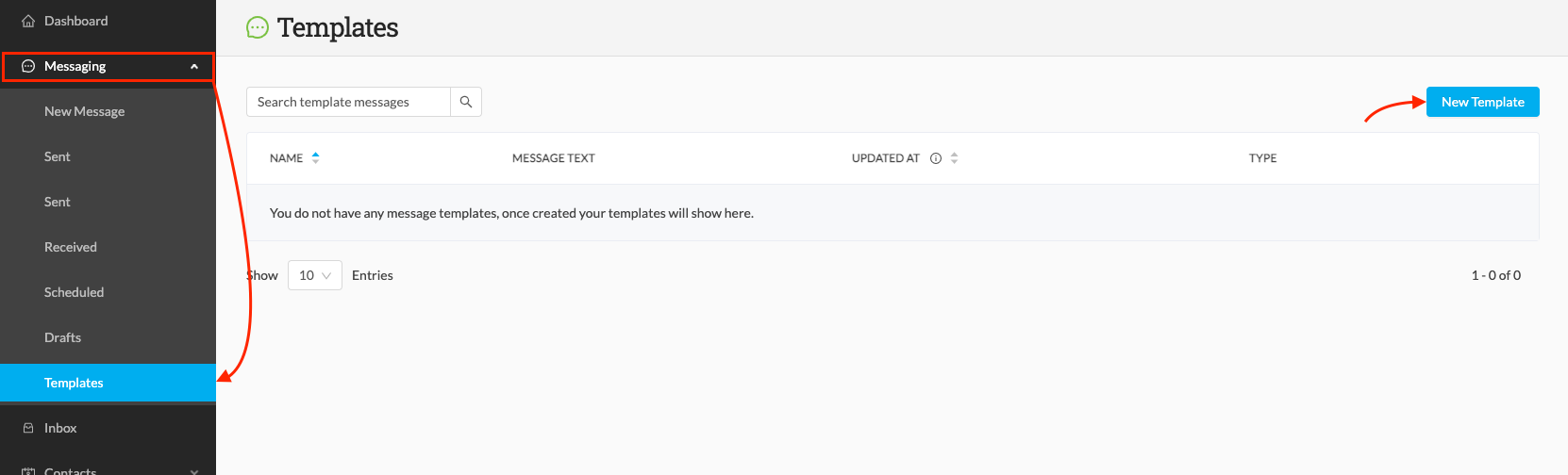Focus the search template messages field
Image resolution: width=1568 pixels, height=475 pixels.
tap(348, 102)
